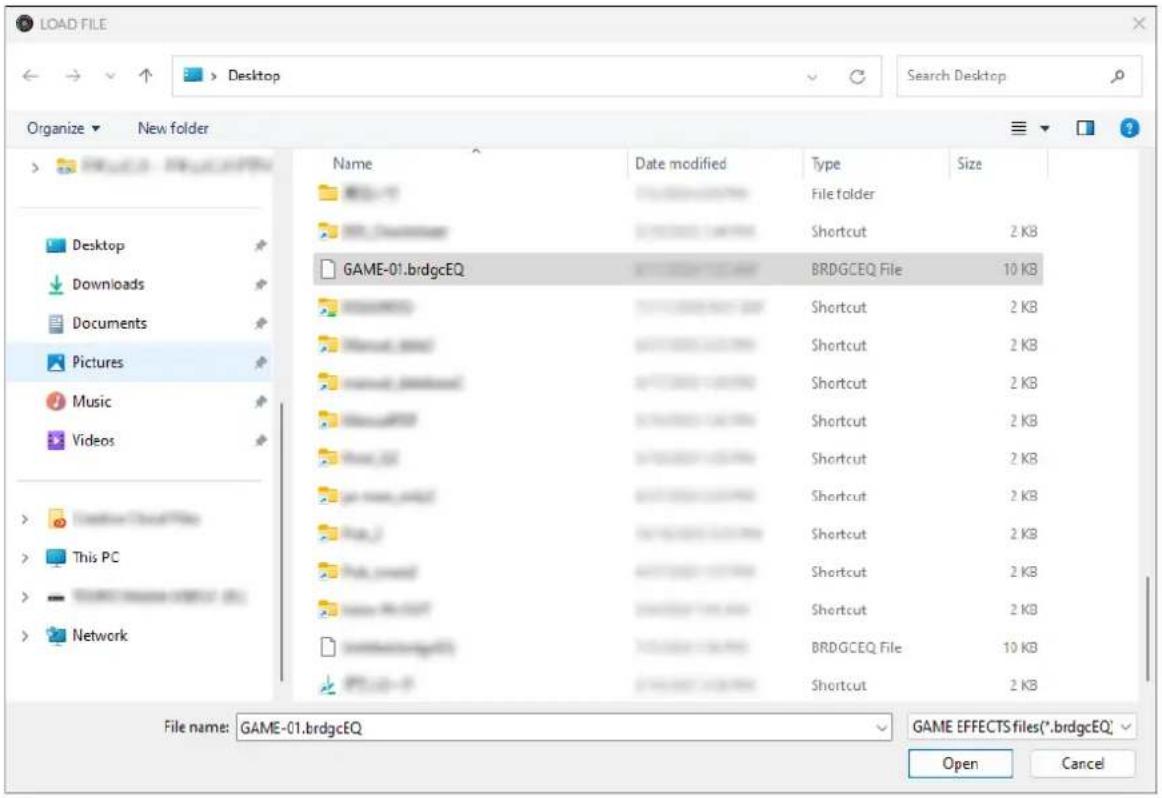Screen dimensions: 1162x798
Task: Expand the address bar history dropdown
Action: pyautogui.click(x=812, y=76)
